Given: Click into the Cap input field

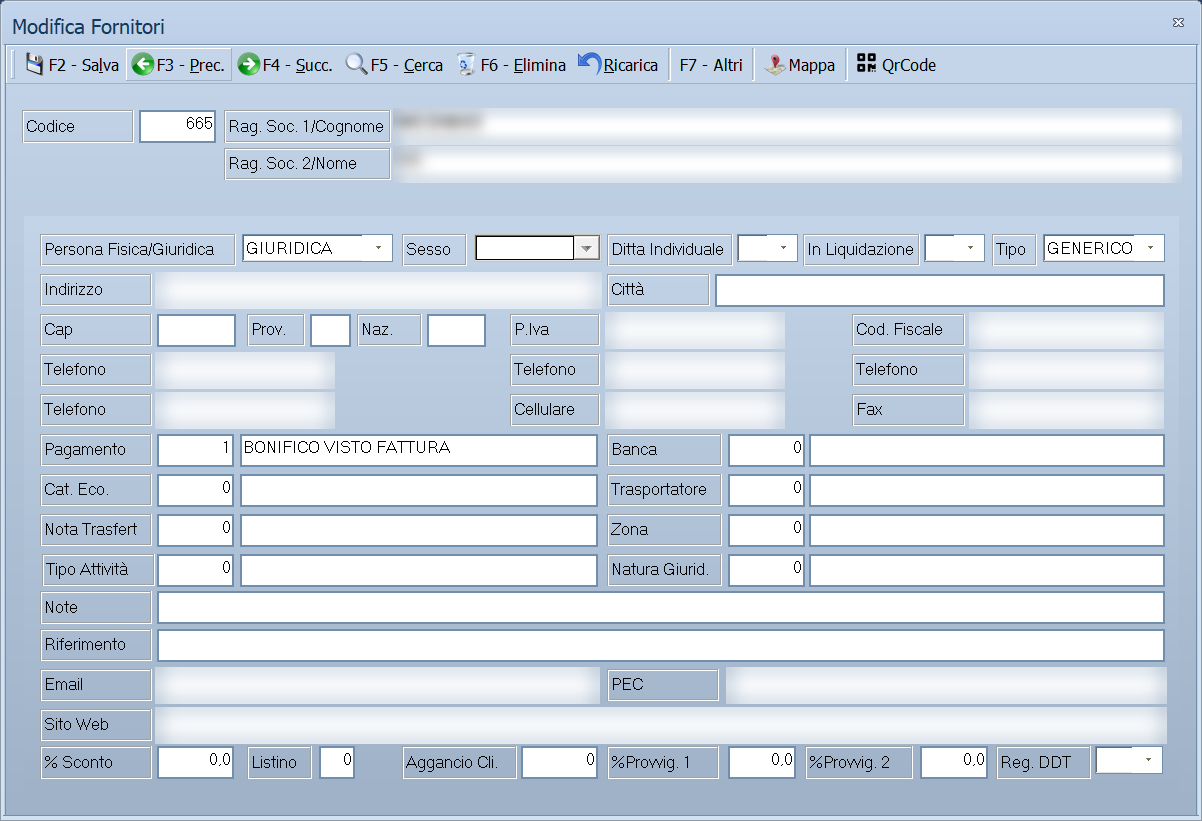Looking at the screenshot, I should click(x=197, y=330).
